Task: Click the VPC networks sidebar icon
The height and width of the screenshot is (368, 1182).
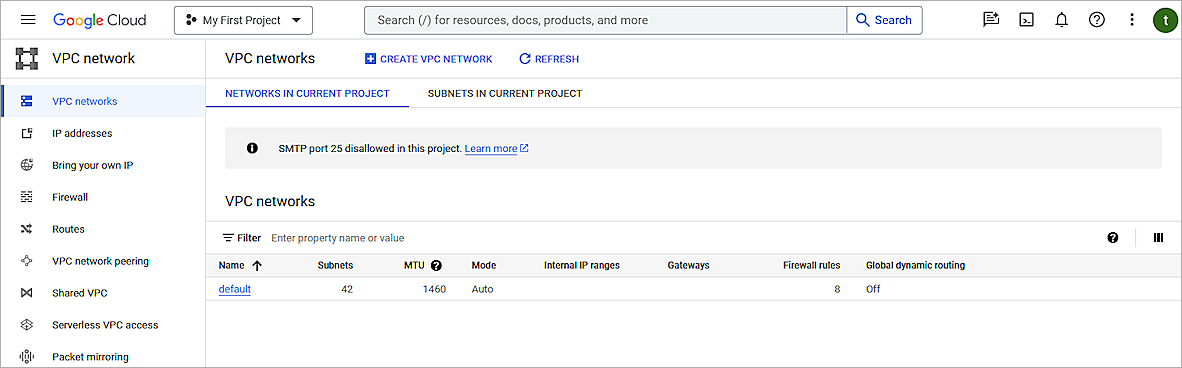Action: click(x=26, y=101)
